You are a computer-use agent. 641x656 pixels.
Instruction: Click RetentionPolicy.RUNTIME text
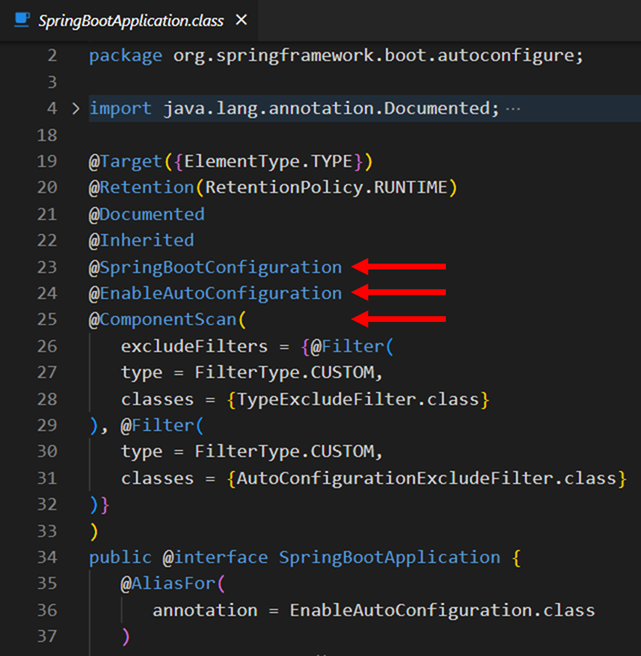326,188
